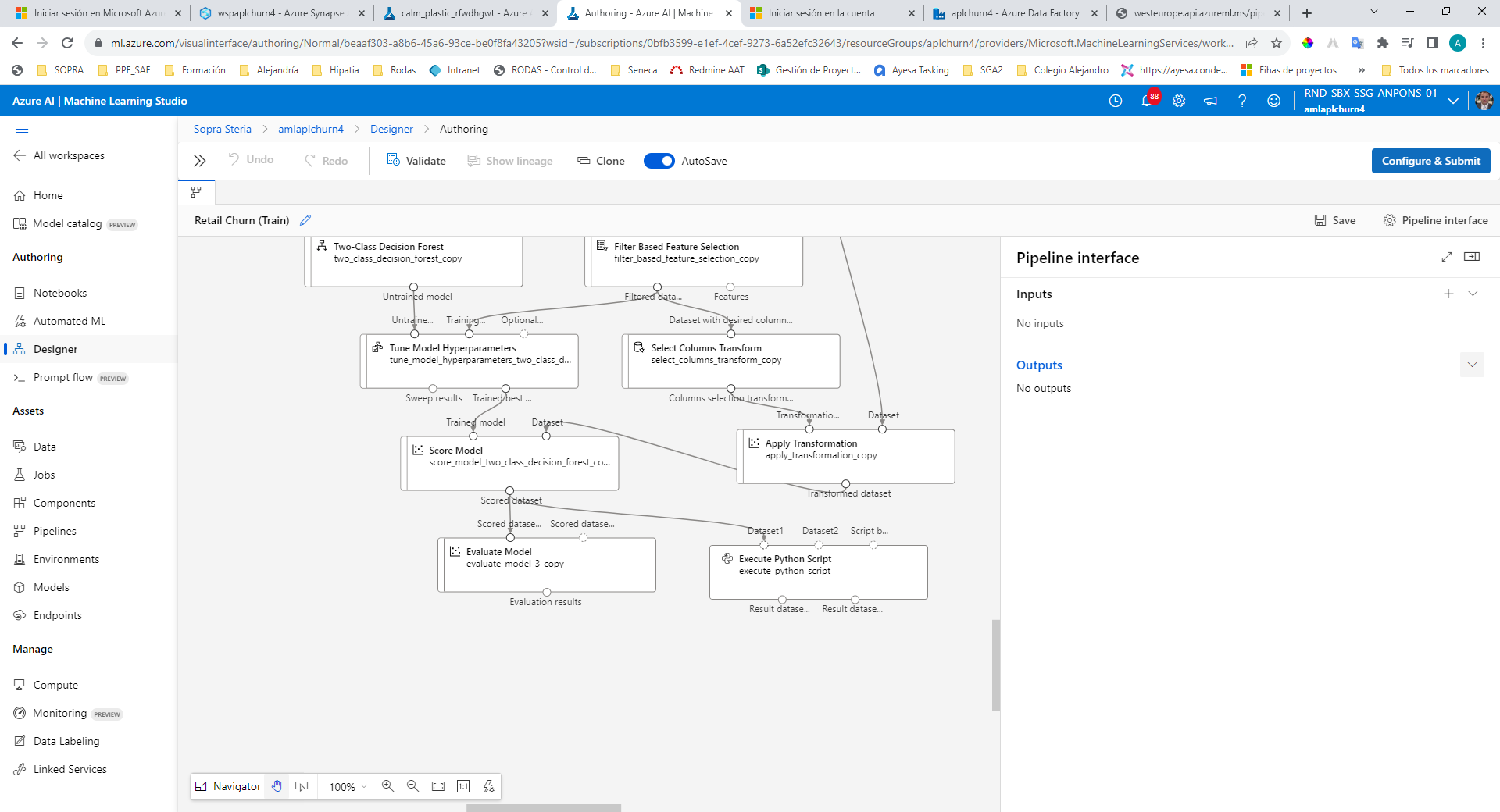1500x812 pixels.
Task: Click the Redo button
Action: pyautogui.click(x=326, y=161)
